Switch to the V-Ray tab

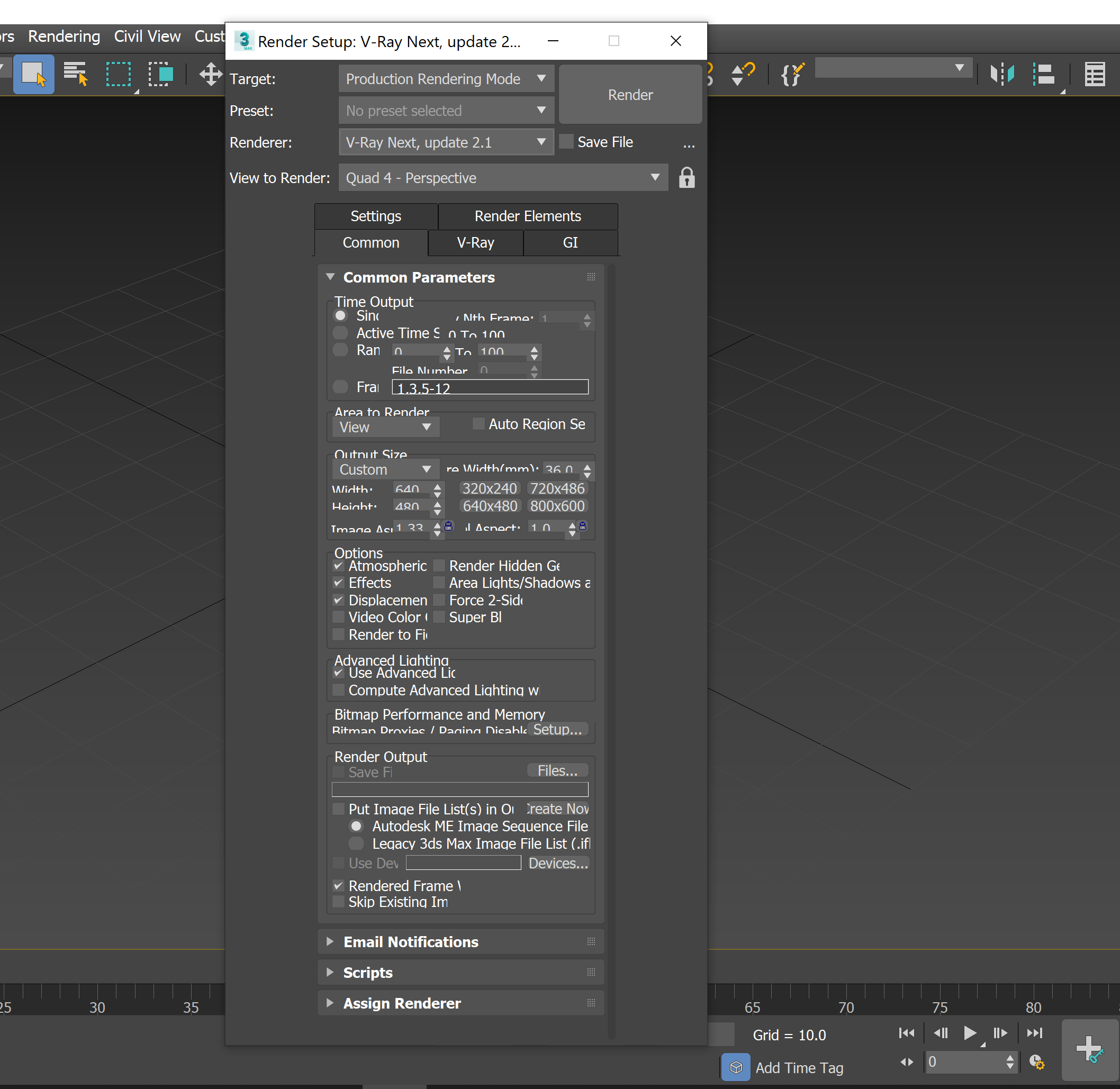(x=475, y=242)
